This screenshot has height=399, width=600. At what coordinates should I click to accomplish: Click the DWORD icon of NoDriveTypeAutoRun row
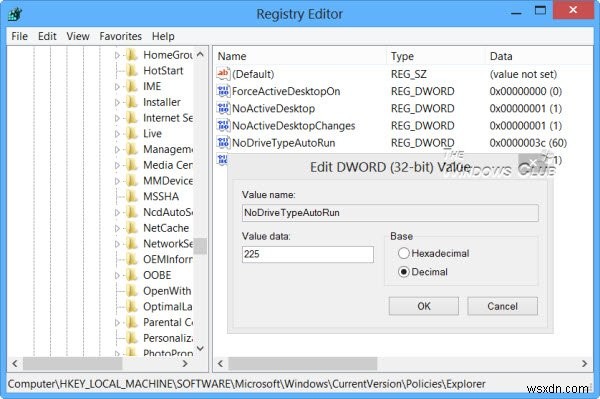click(x=223, y=143)
